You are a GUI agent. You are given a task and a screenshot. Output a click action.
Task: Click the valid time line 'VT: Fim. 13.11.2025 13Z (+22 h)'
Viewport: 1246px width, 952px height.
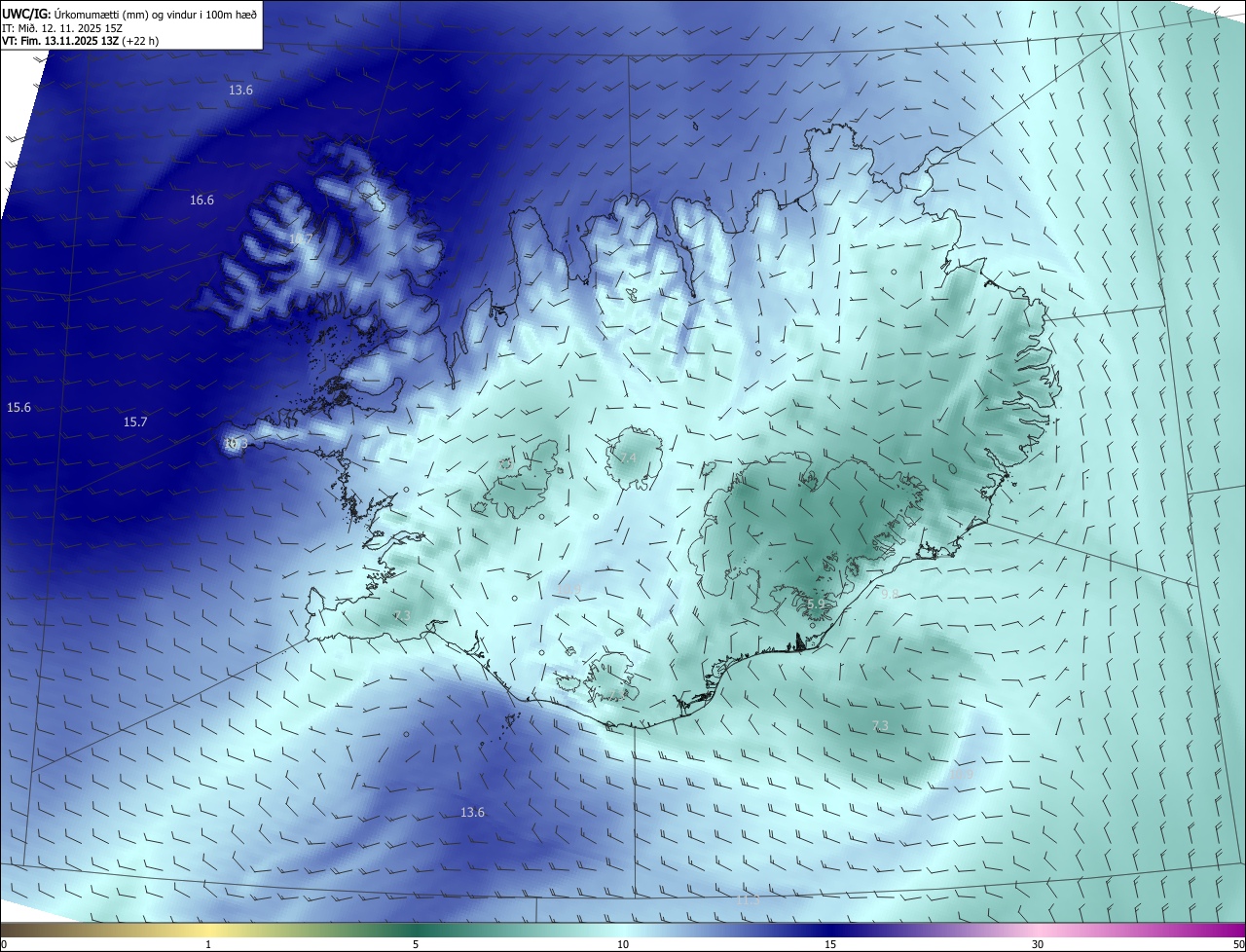[80, 41]
